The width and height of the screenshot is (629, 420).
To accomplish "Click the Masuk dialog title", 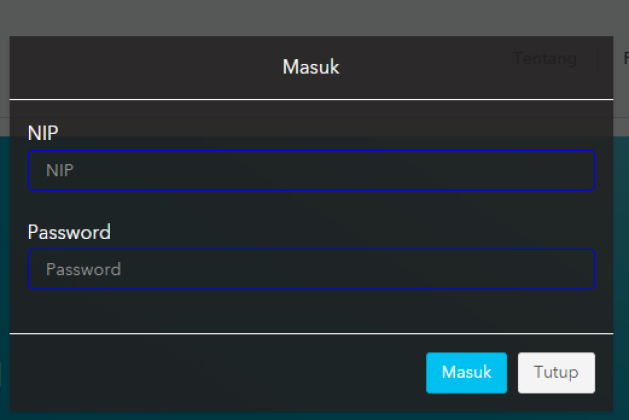I will [x=311, y=68].
